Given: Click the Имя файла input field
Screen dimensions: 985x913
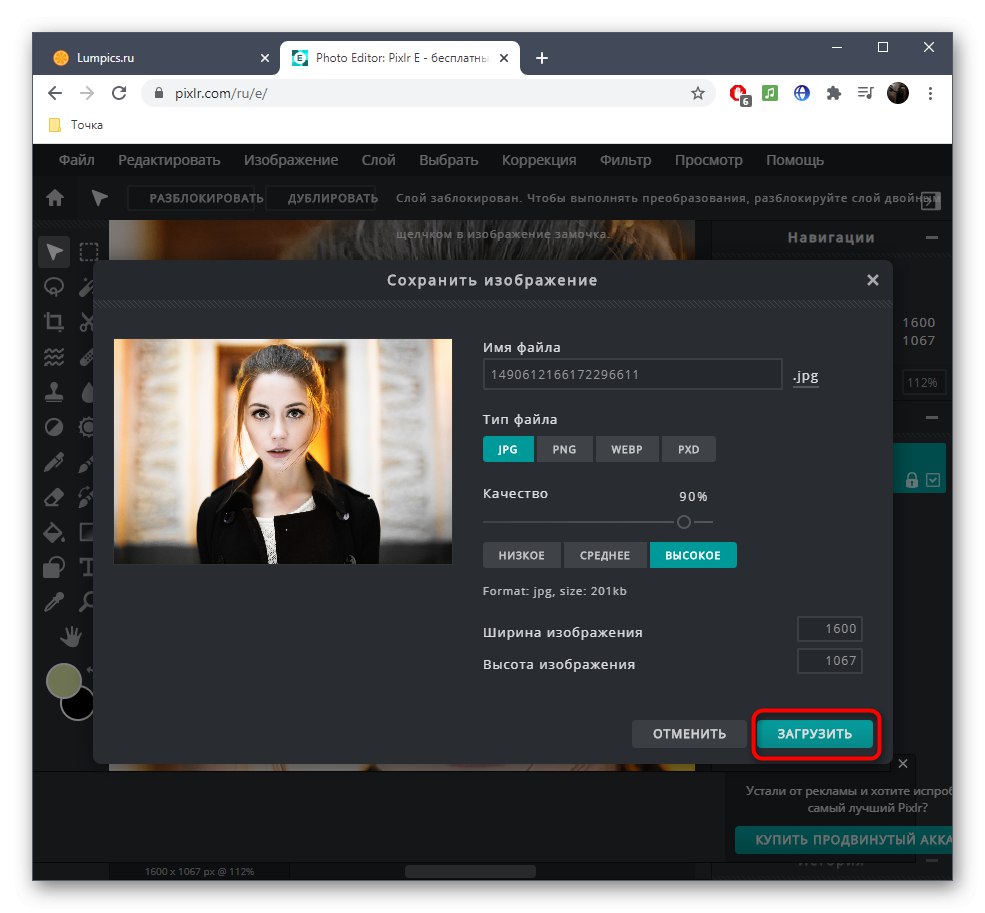Looking at the screenshot, I should pyautogui.click(x=632, y=374).
